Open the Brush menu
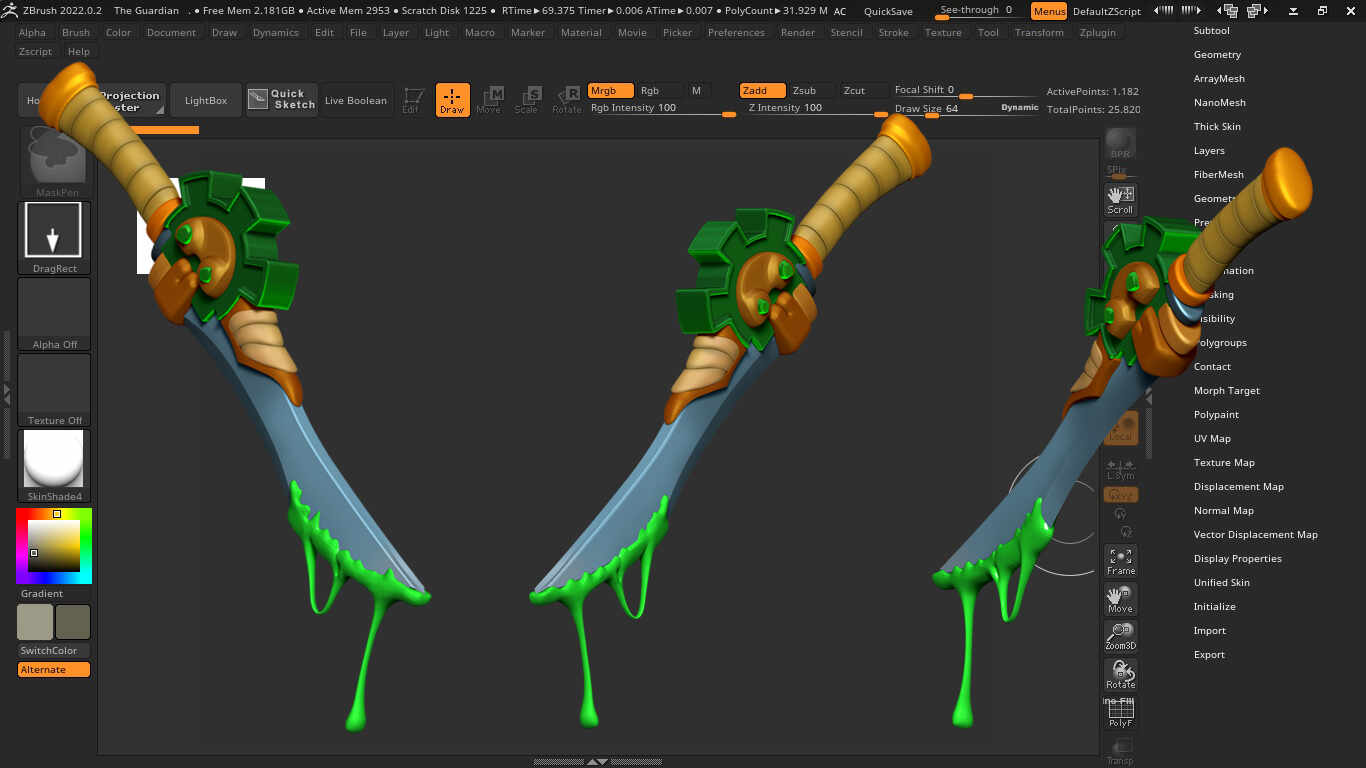 (76, 32)
